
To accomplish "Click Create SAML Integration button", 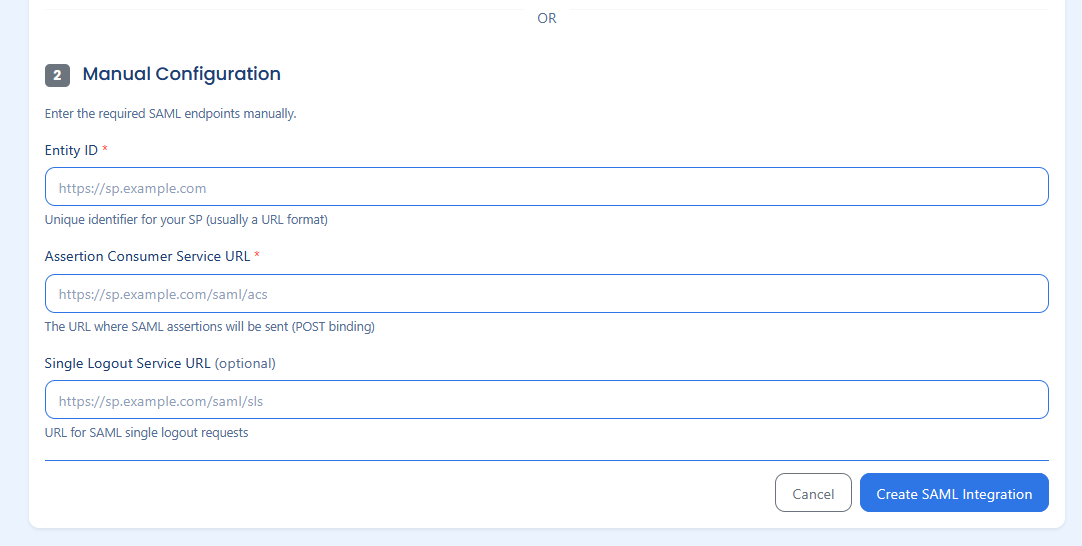I will coord(954,493).
